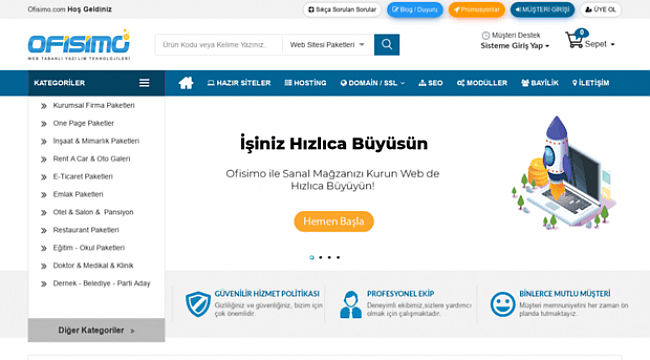Click the Hemen Başla button
This screenshot has height=360, width=650.
pyautogui.click(x=334, y=221)
